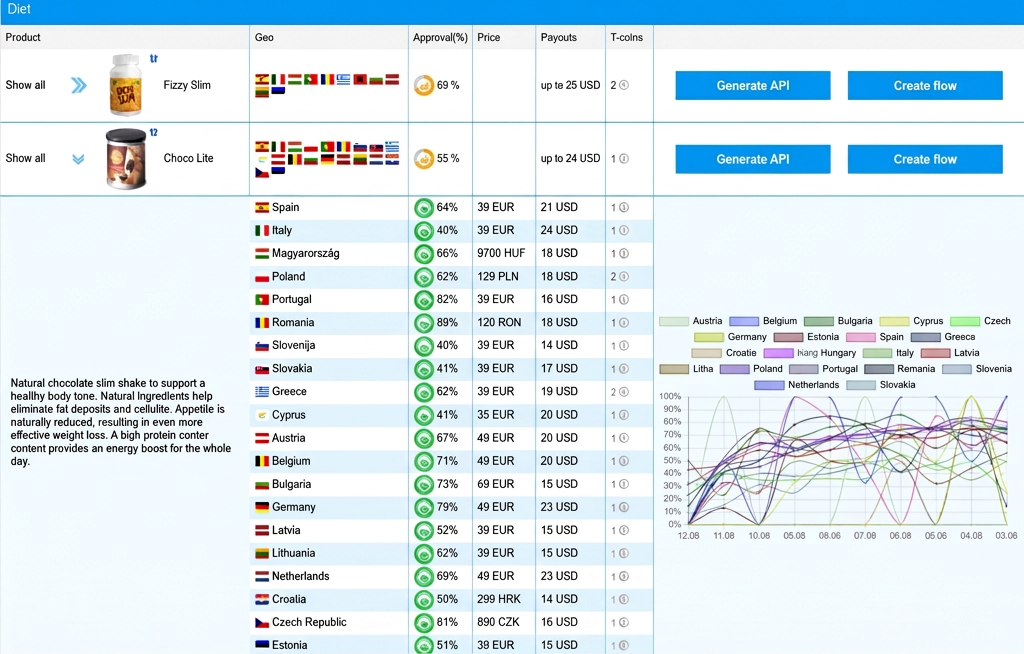This screenshot has height=654, width=1024.
Task: Toggle the Austria series swatch in chart legend
Action: click(674, 321)
